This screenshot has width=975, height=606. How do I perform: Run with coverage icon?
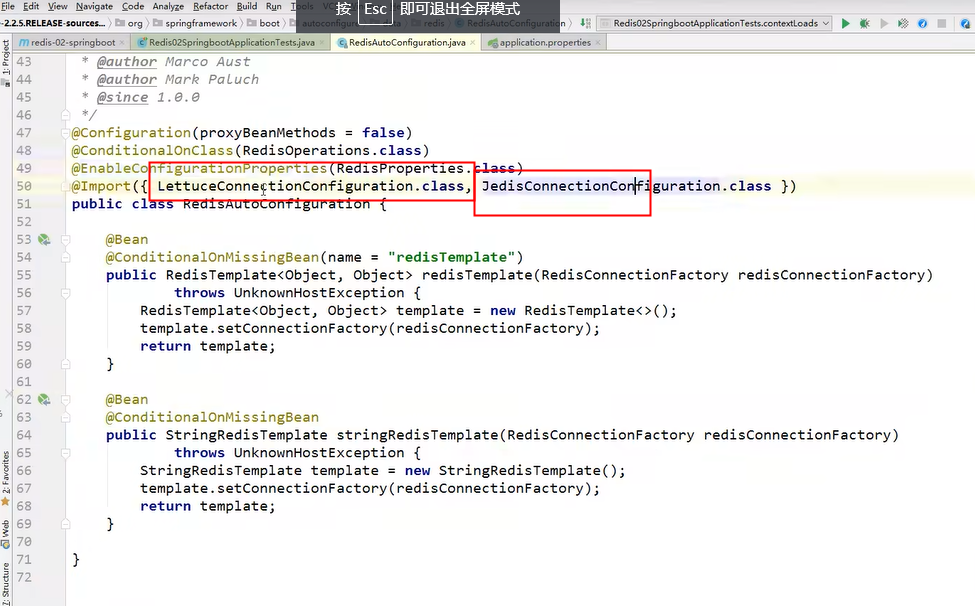903,24
